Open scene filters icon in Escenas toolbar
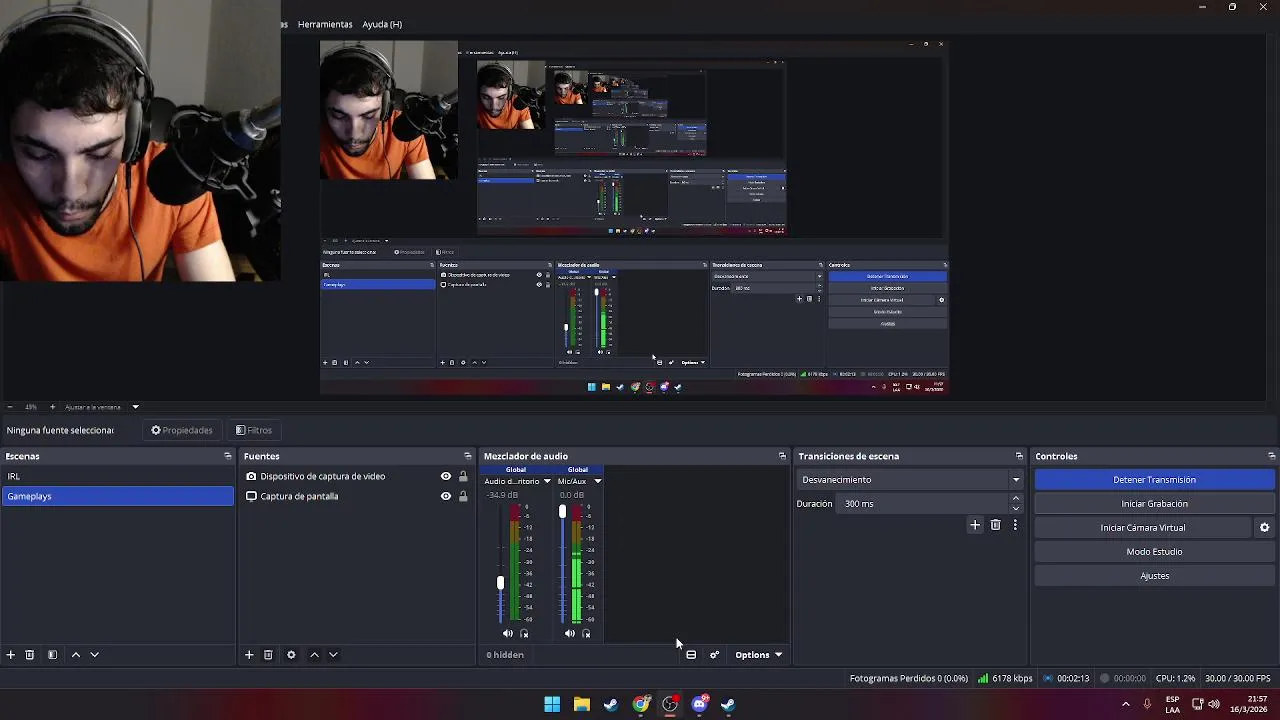Screen dimensions: 1280x720 pos(52,655)
